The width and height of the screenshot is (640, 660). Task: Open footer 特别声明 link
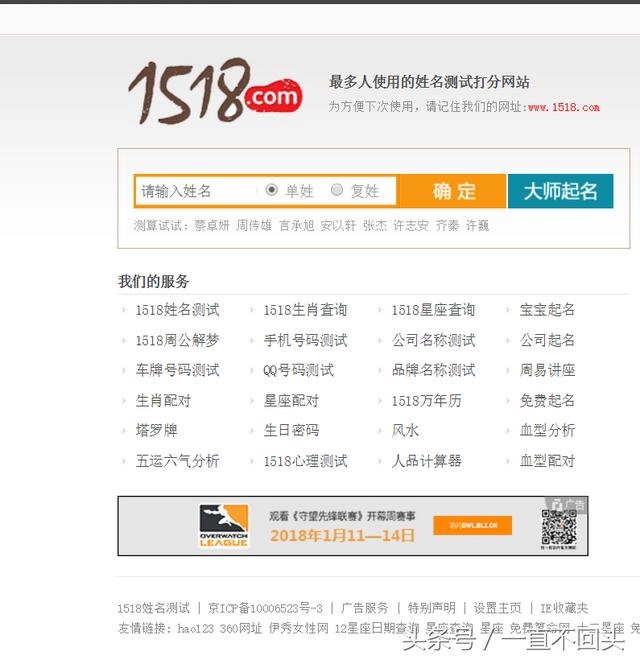[432, 608]
